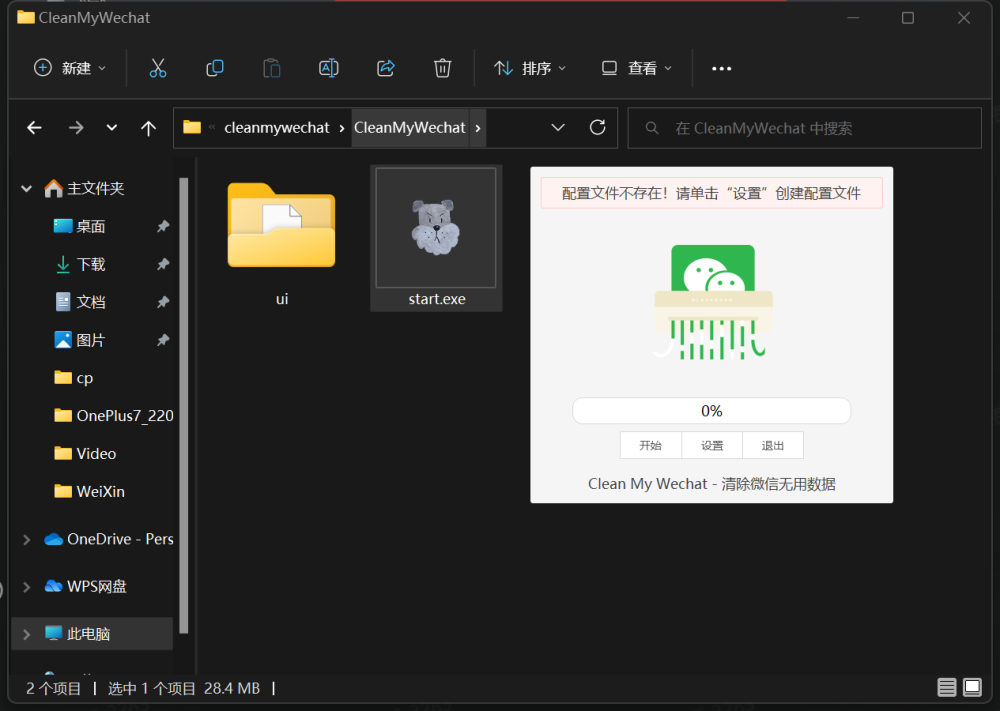This screenshot has width=1000, height=711.
Task: Navigate up one folder level
Action: coord(148,128)
